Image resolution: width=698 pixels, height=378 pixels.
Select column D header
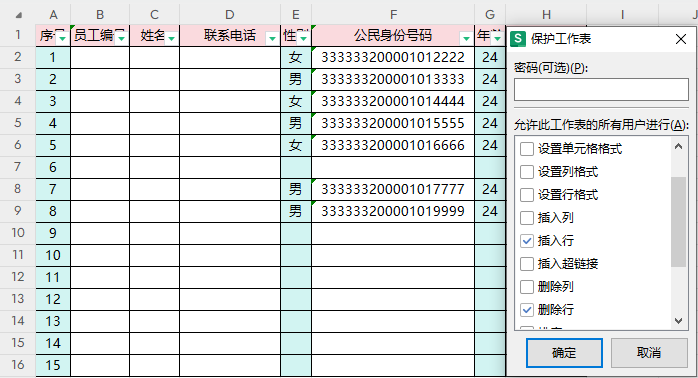230,15
